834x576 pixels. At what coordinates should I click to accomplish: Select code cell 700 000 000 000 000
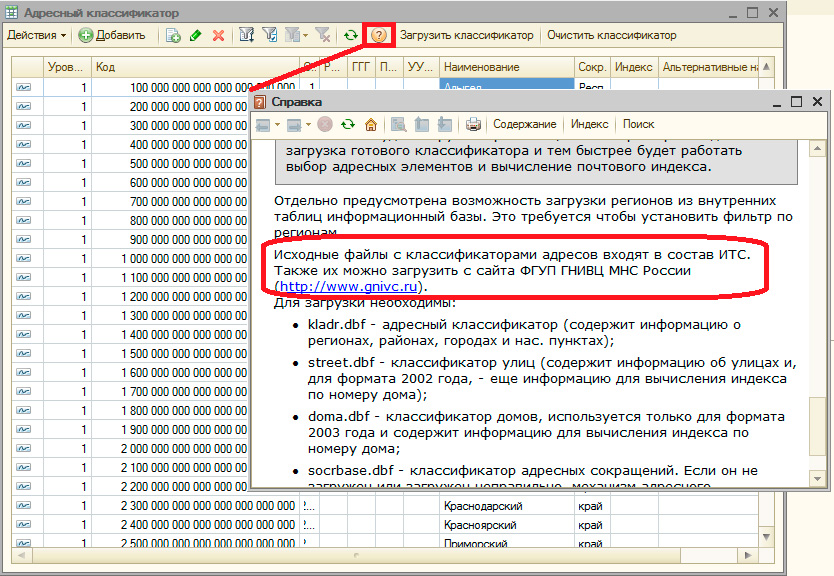tap(170, 202)
